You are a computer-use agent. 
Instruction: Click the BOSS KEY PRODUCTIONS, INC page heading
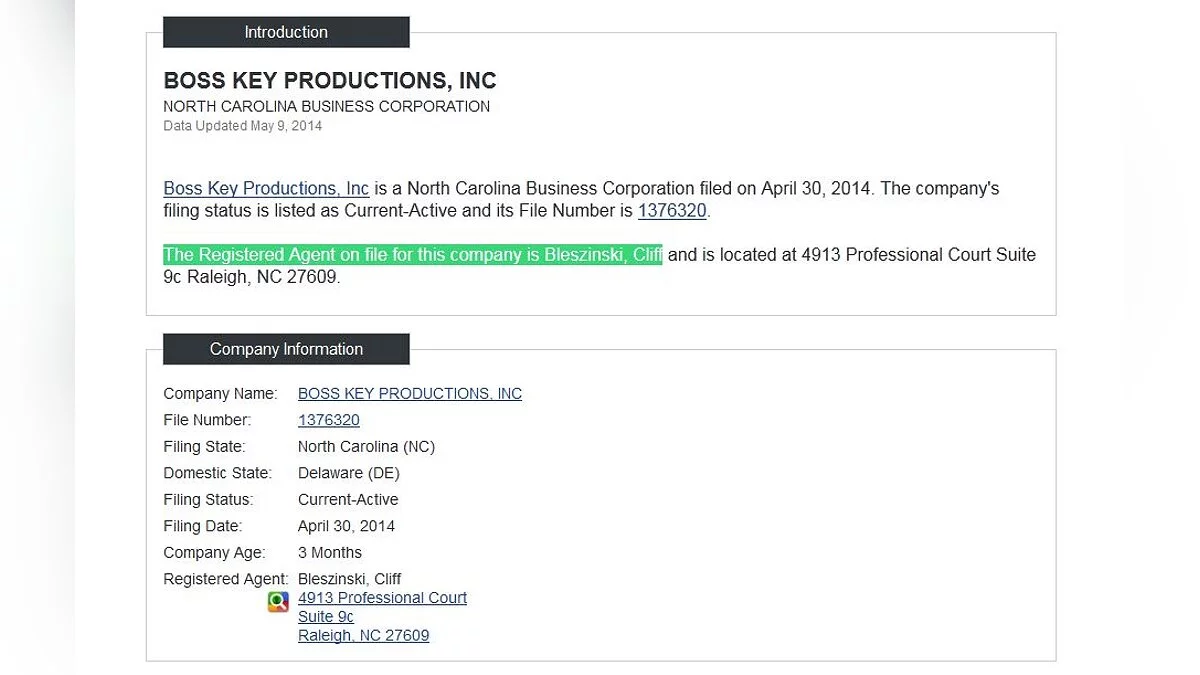[x=330, y=81]
